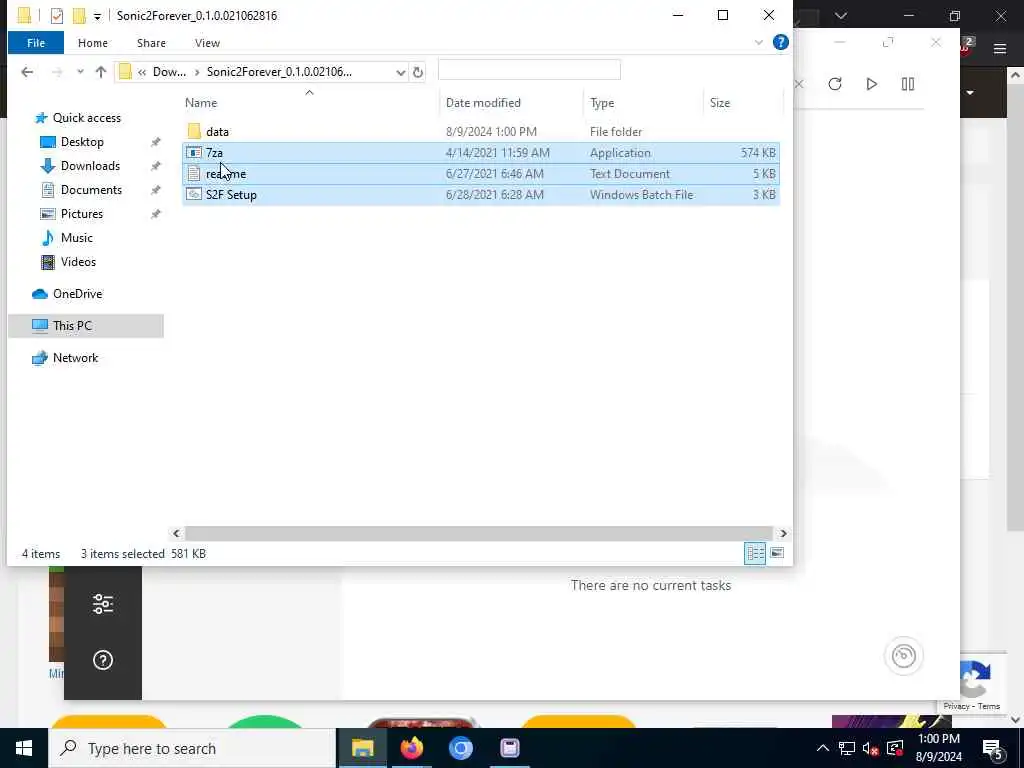1024x768 pixels.
Task: Click the help icon in dark sidebar
Action: [103, 660]
